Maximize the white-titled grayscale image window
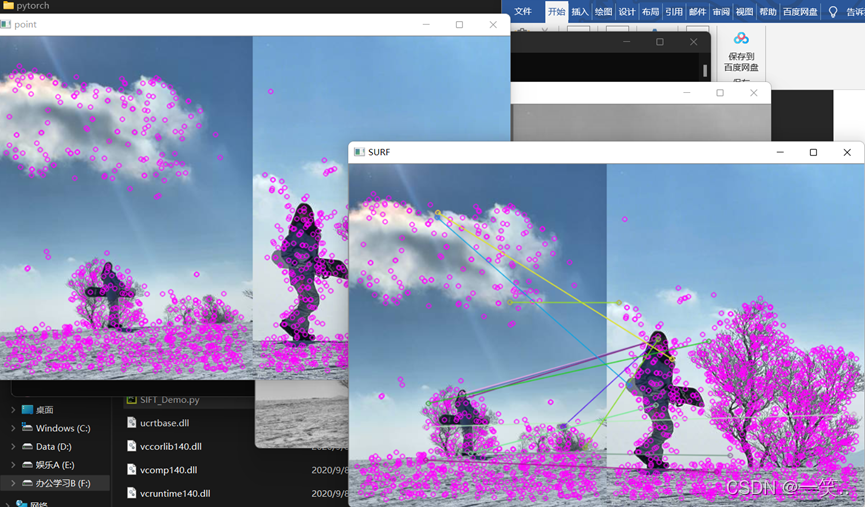The height and width of the screenshot is (507, 865). [x=720, y=93]
